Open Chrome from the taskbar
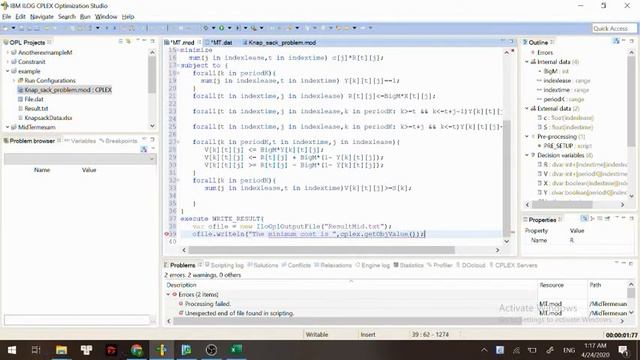640x360 pixels. [137, 350]
